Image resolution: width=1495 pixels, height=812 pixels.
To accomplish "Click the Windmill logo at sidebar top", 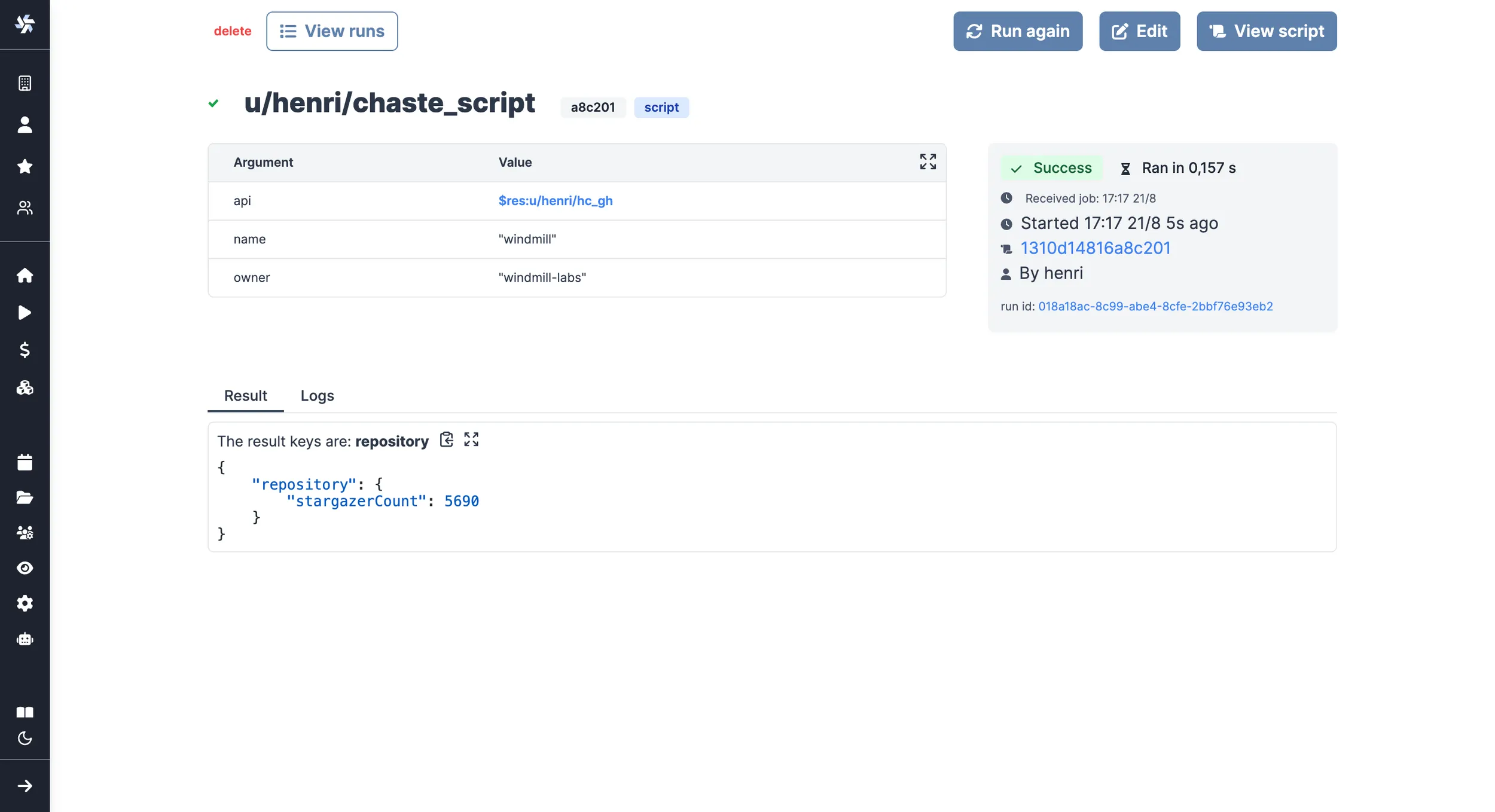I will 25,25.
